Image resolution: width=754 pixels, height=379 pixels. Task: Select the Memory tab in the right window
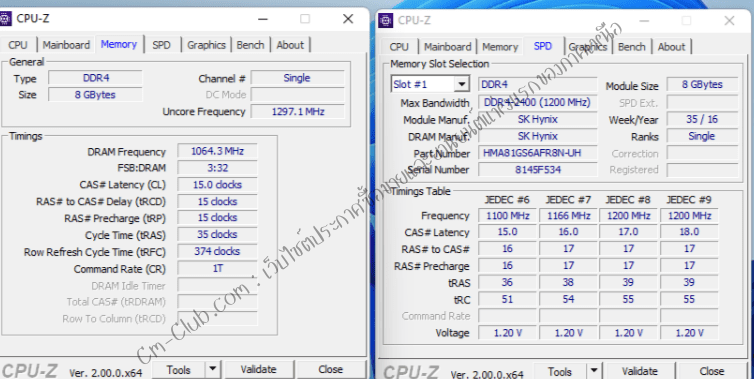tap(500, 47)
